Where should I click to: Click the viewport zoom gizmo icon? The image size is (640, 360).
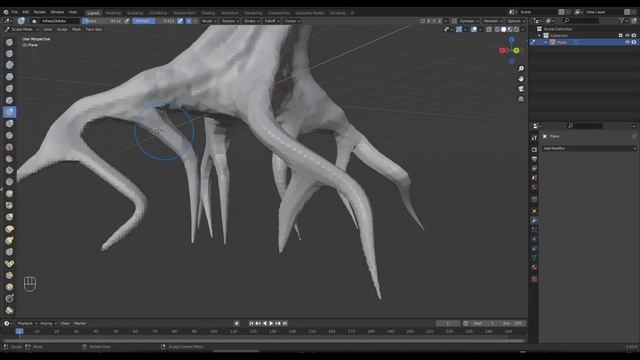521,69
